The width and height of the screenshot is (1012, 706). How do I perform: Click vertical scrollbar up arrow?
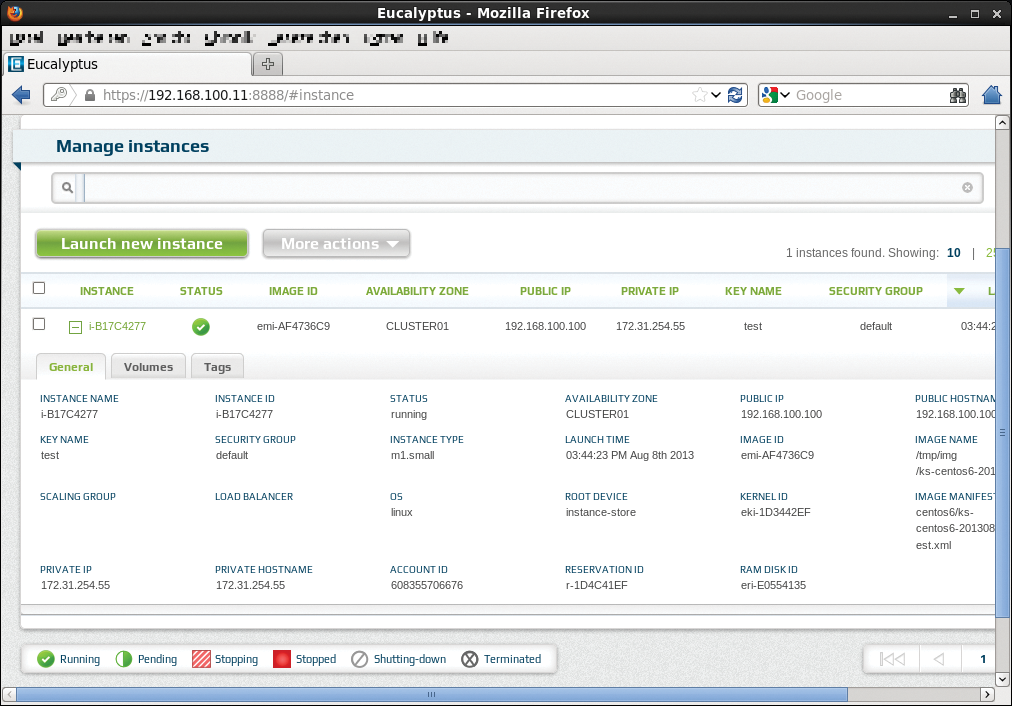(x=1002, y=123)
